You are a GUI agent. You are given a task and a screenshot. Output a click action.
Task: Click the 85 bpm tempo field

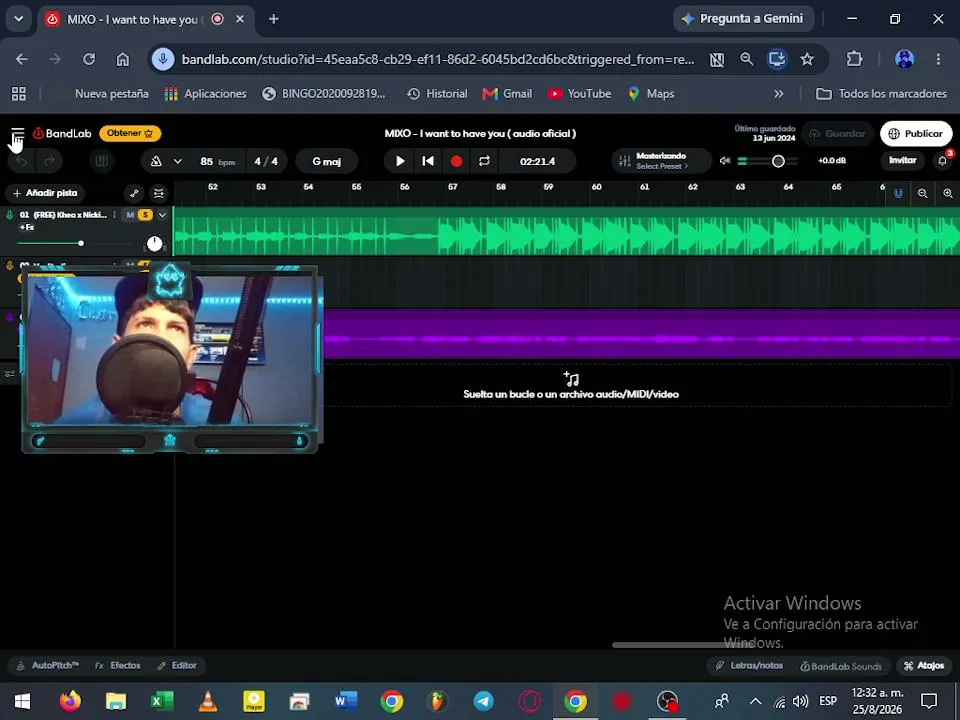(x=217, y=162)
